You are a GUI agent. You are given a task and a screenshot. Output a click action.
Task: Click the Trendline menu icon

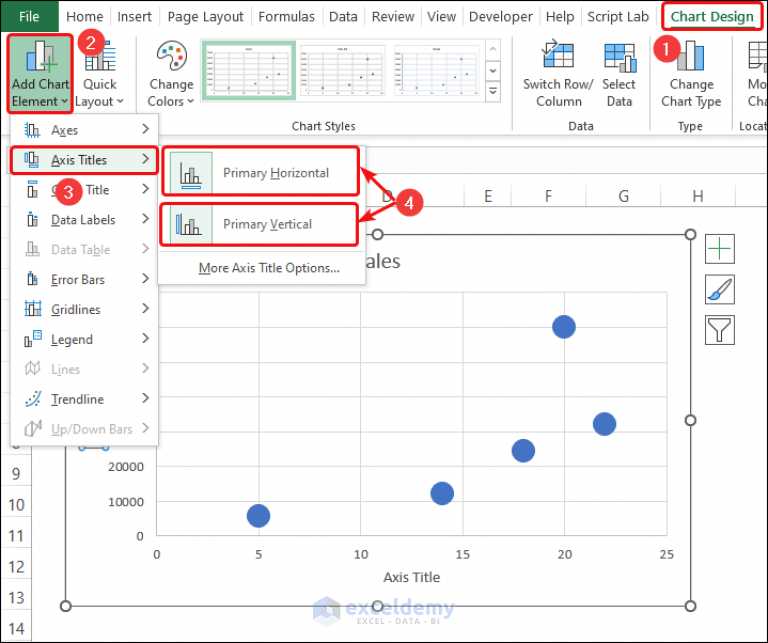(x=32, y=399)
